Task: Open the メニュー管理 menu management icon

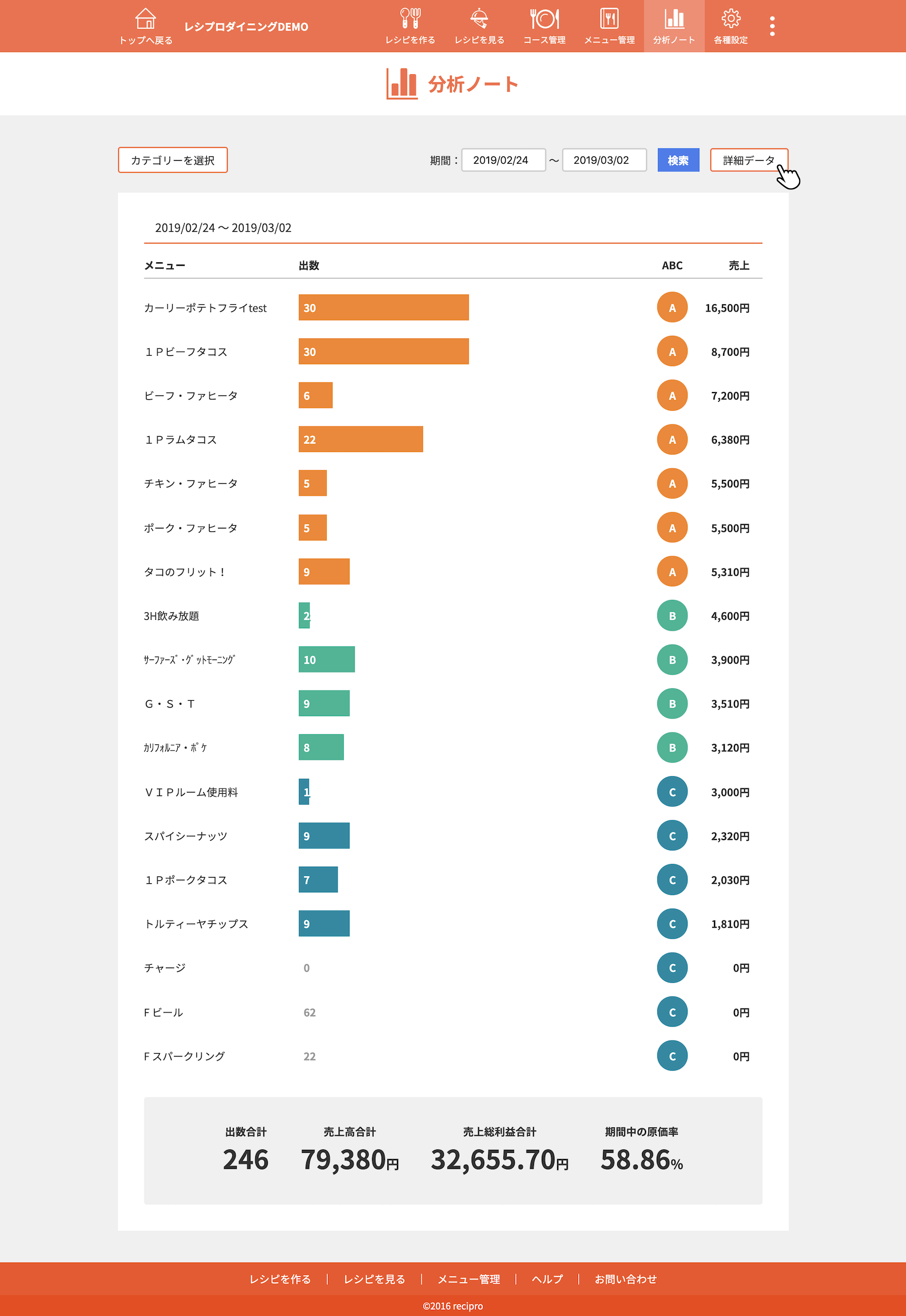Action: (609, 20)
